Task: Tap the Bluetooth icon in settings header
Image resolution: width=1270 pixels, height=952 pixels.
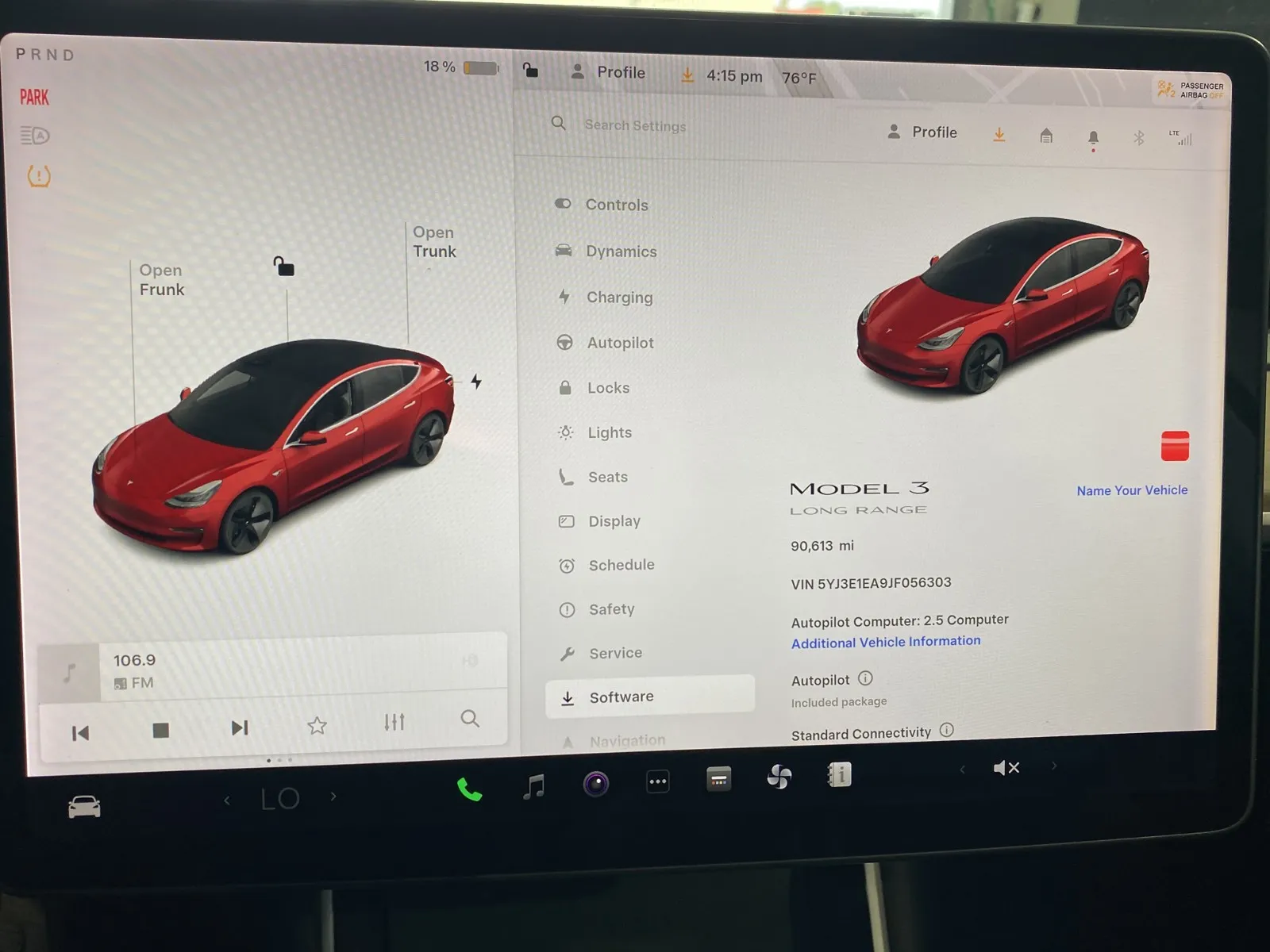Action: [1138, 138]
